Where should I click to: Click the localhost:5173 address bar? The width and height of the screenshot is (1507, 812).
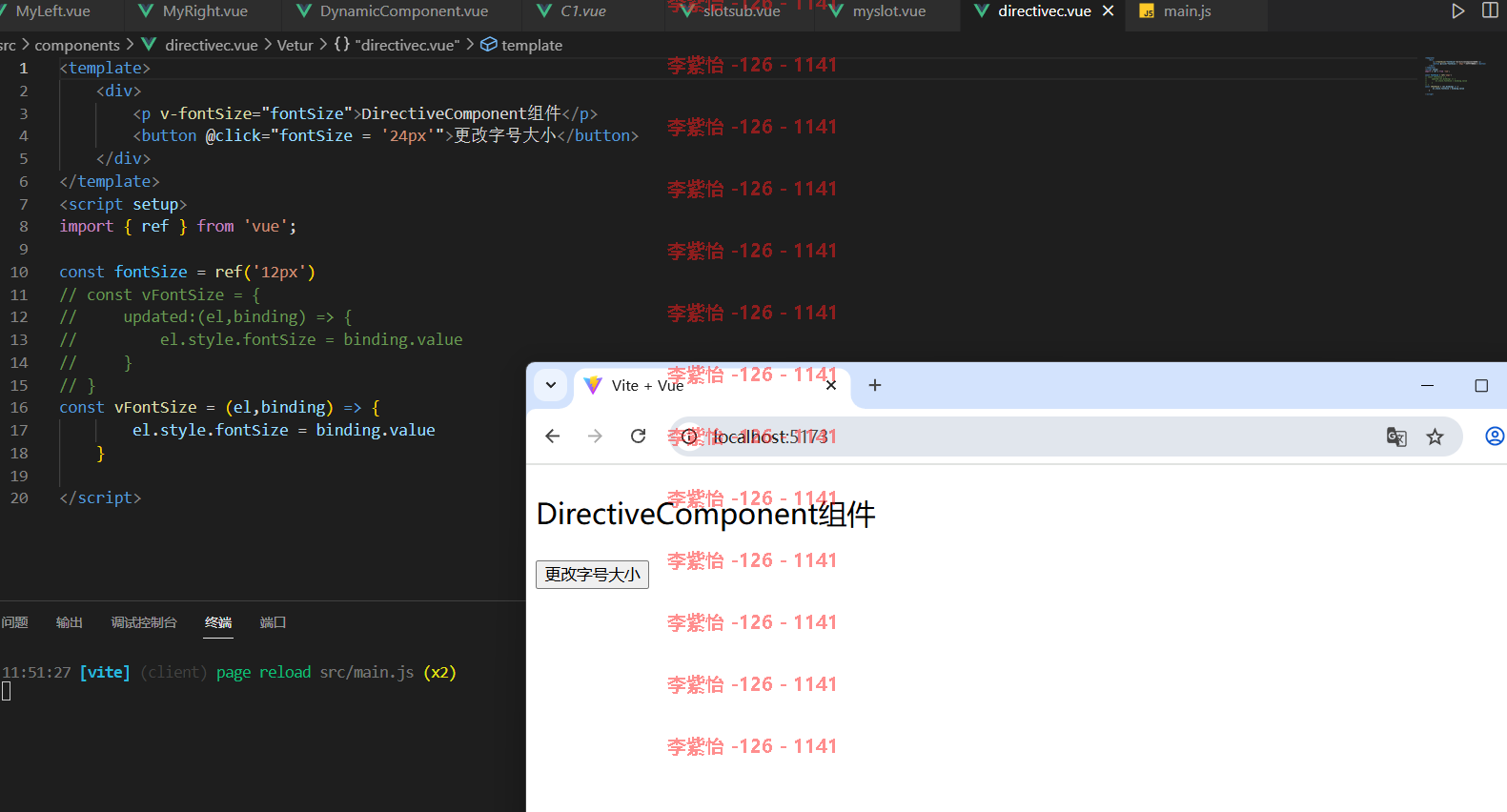tap(1066, 436)
